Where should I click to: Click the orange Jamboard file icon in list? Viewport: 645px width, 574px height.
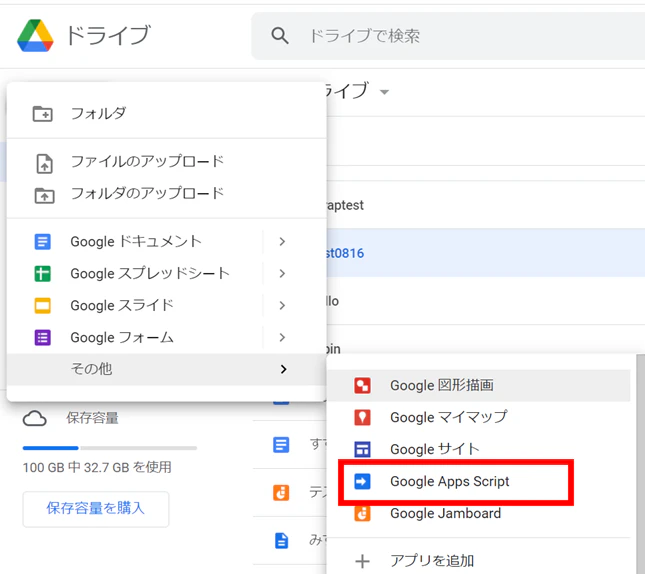click(281, 493)
